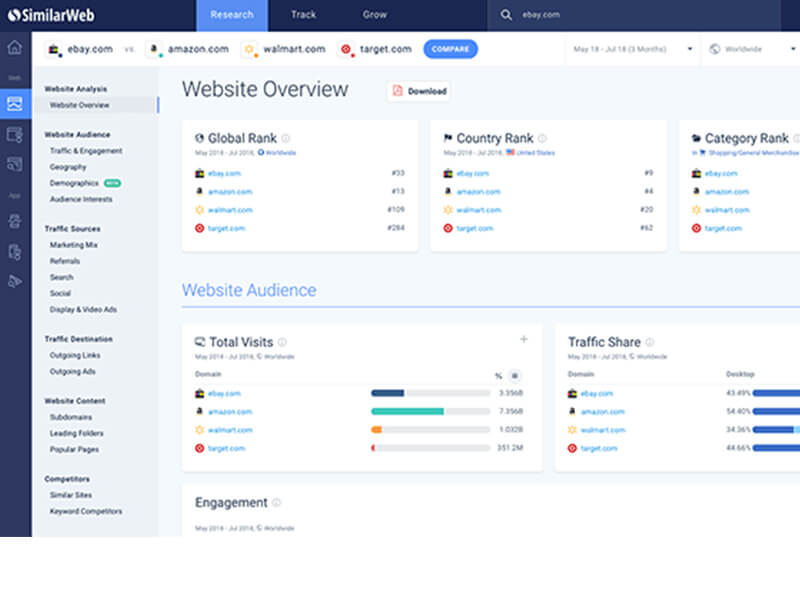Open Website Overview in sidebar
This screenshot has width=800, height=600.
click(x=80, y=105)
